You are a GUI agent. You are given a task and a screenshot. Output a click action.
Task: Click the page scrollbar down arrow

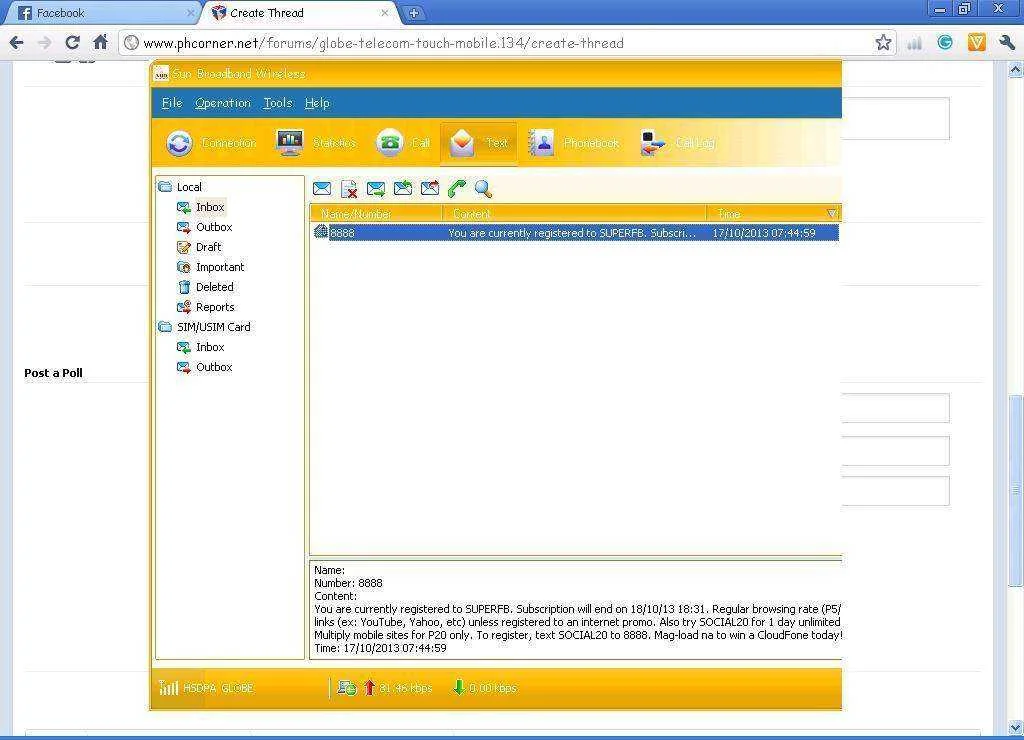1016,727
